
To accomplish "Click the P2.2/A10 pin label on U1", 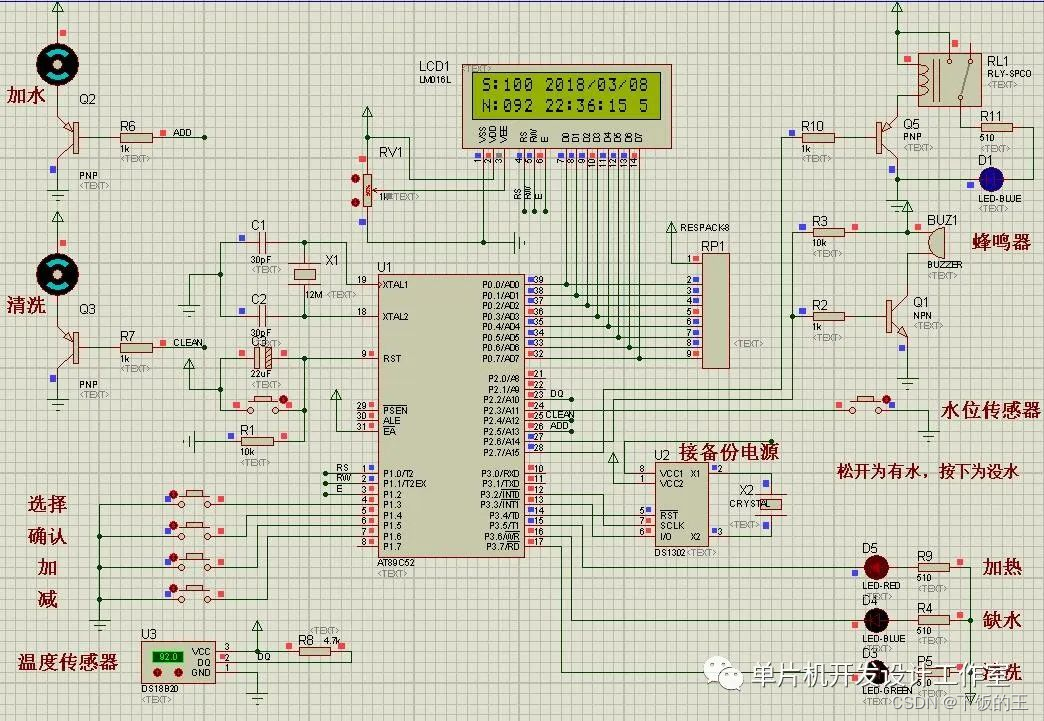I will tap(502, 399).
